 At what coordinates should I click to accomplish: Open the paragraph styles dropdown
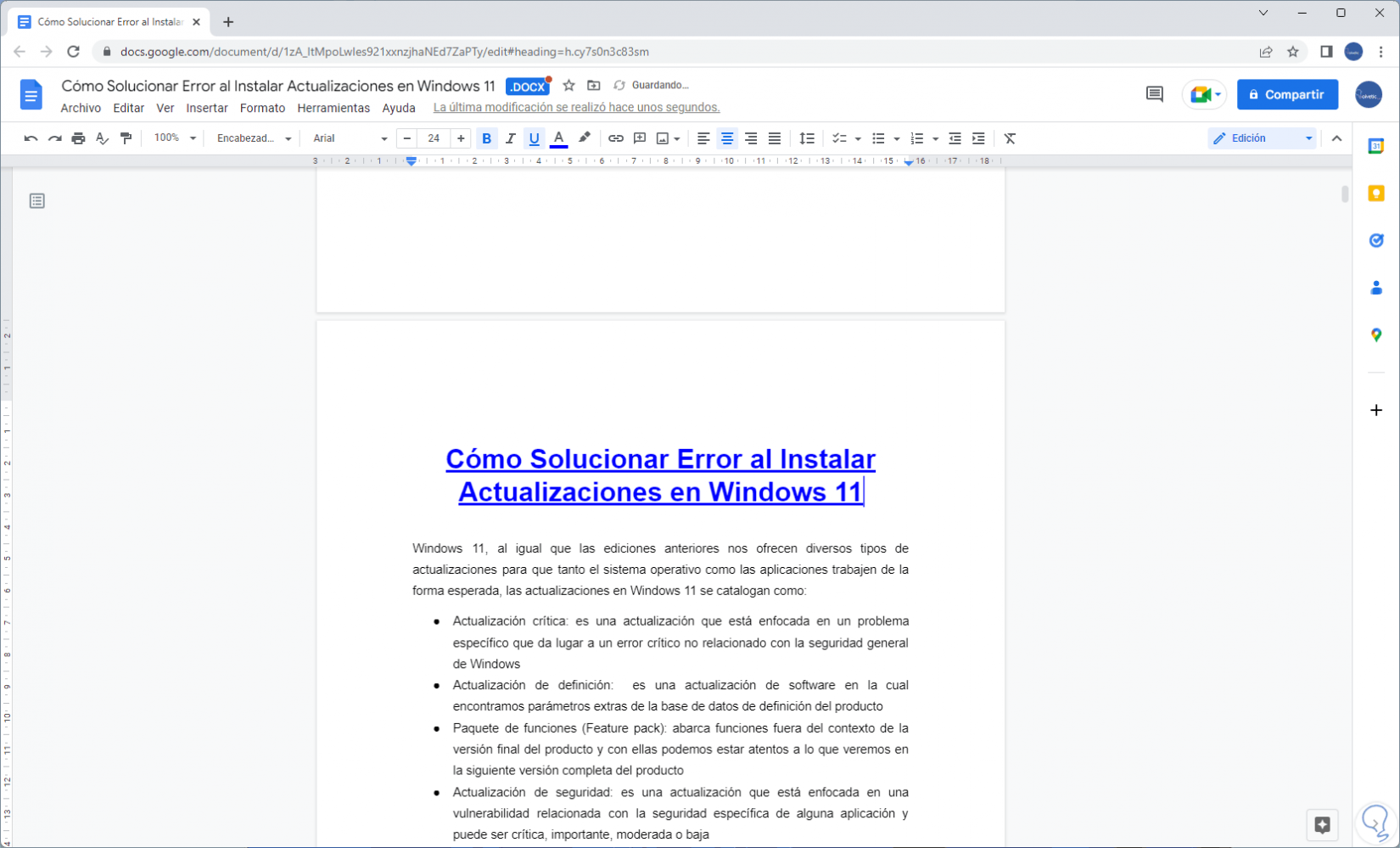pyautogui.click(x=254, y=138)
